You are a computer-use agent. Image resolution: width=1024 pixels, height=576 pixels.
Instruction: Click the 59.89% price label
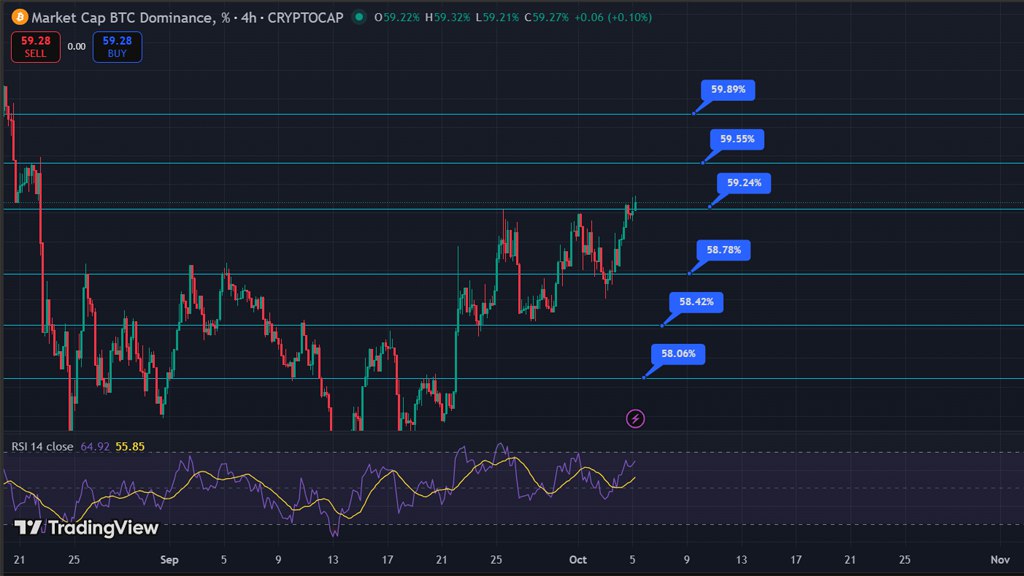pyautogui.click(x=728, y=89)
